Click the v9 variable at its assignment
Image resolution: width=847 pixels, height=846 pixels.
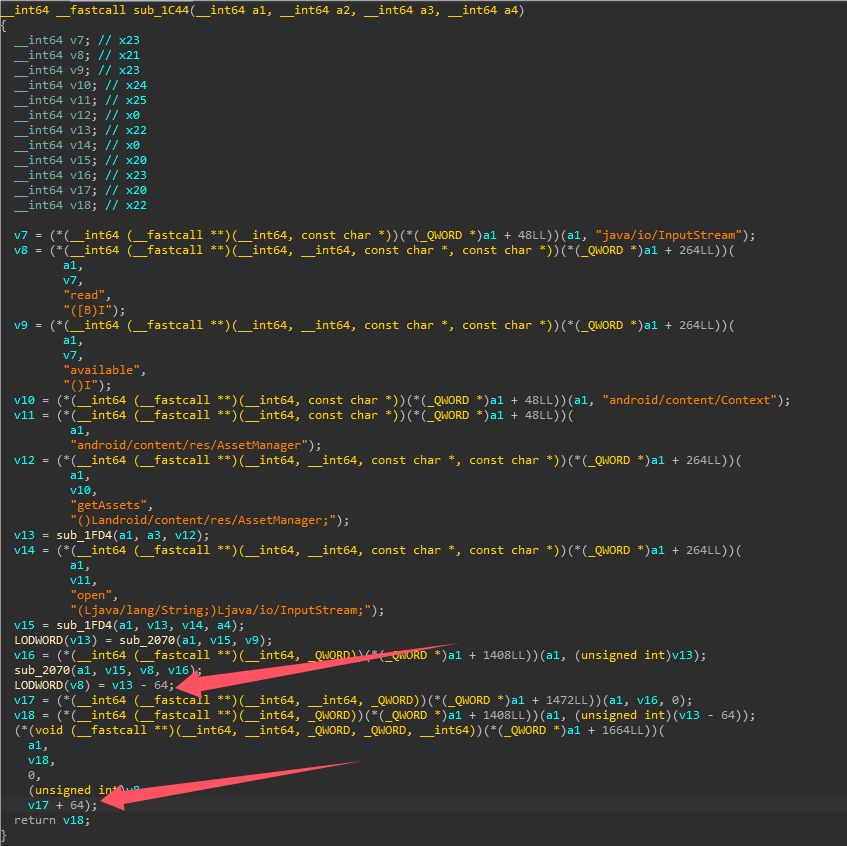[21, 326]
